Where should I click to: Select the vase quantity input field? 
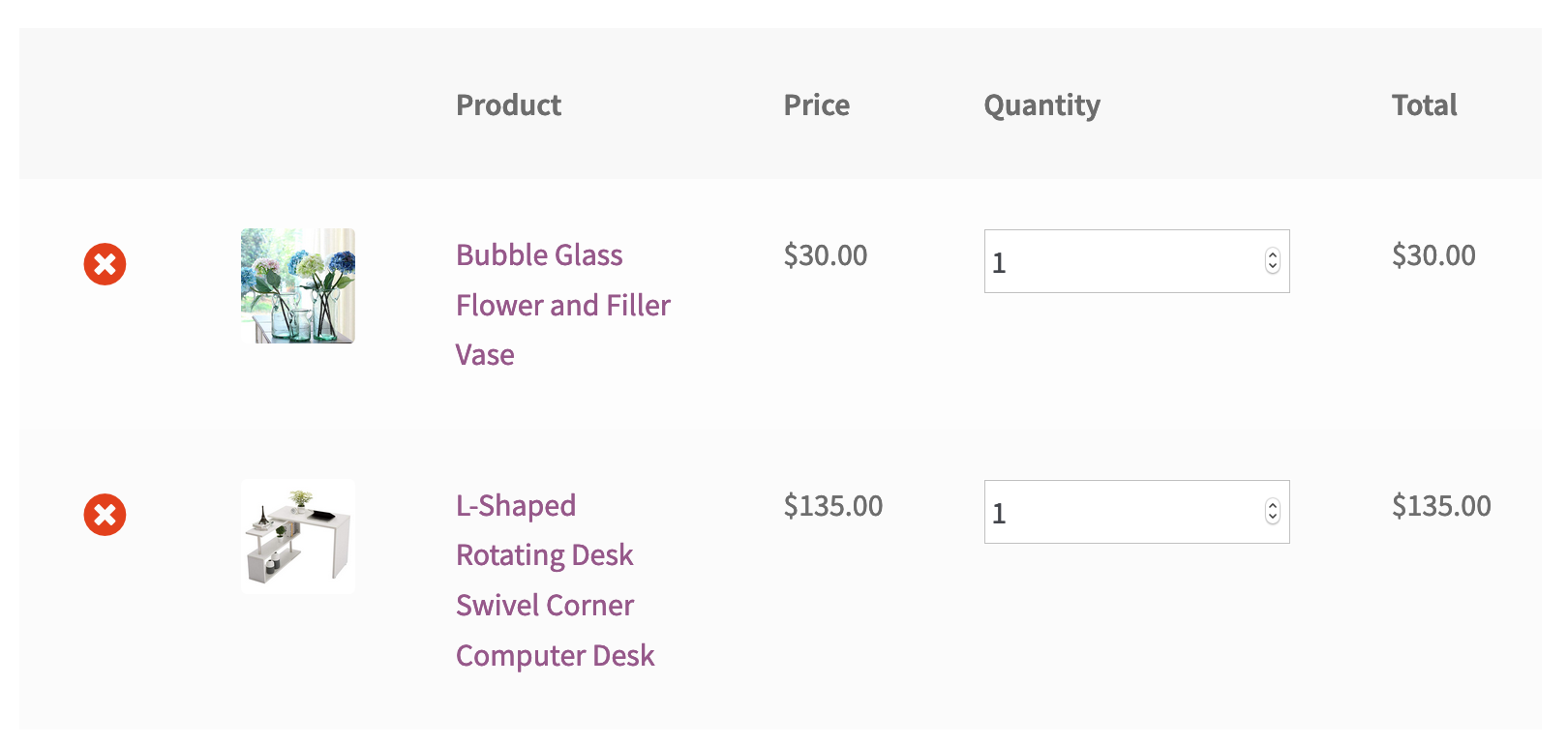point(1113,261)
